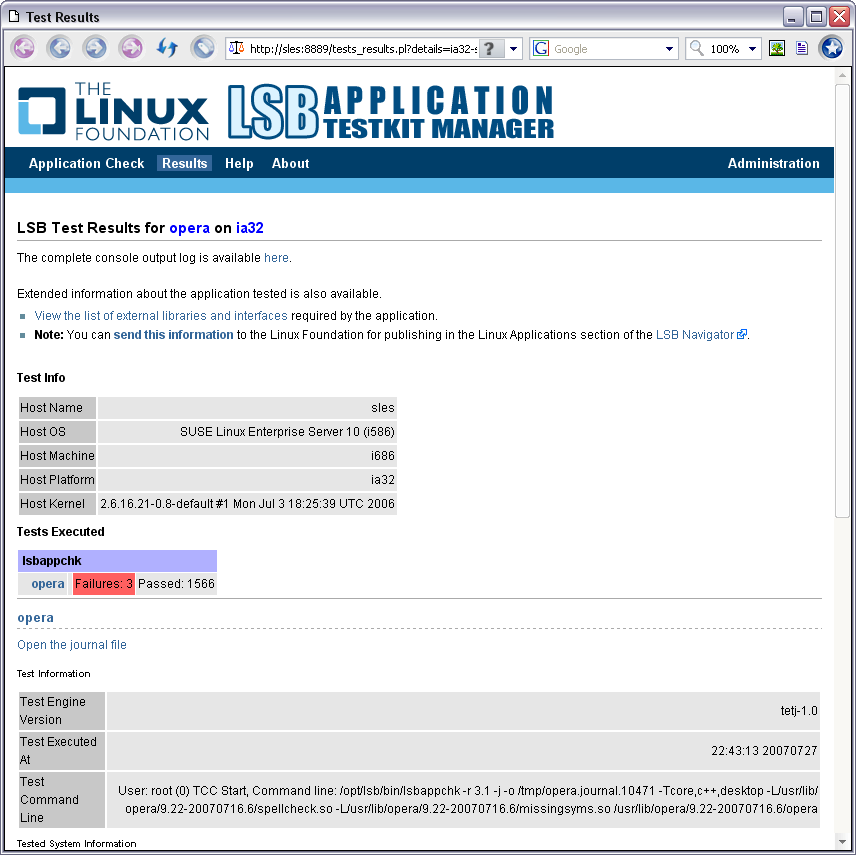Click the 'Test Engine Version' label cell
Image resolution: width=856 pixels, height=855 pixels.
[x=62, y=711]
